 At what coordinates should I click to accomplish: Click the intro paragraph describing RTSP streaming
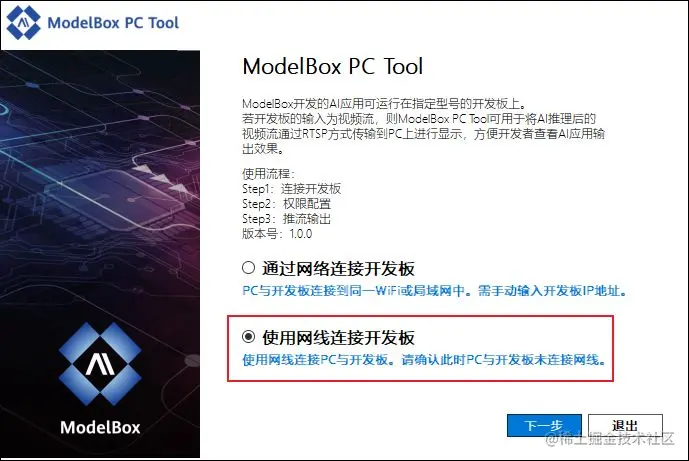tap(424, 126)
